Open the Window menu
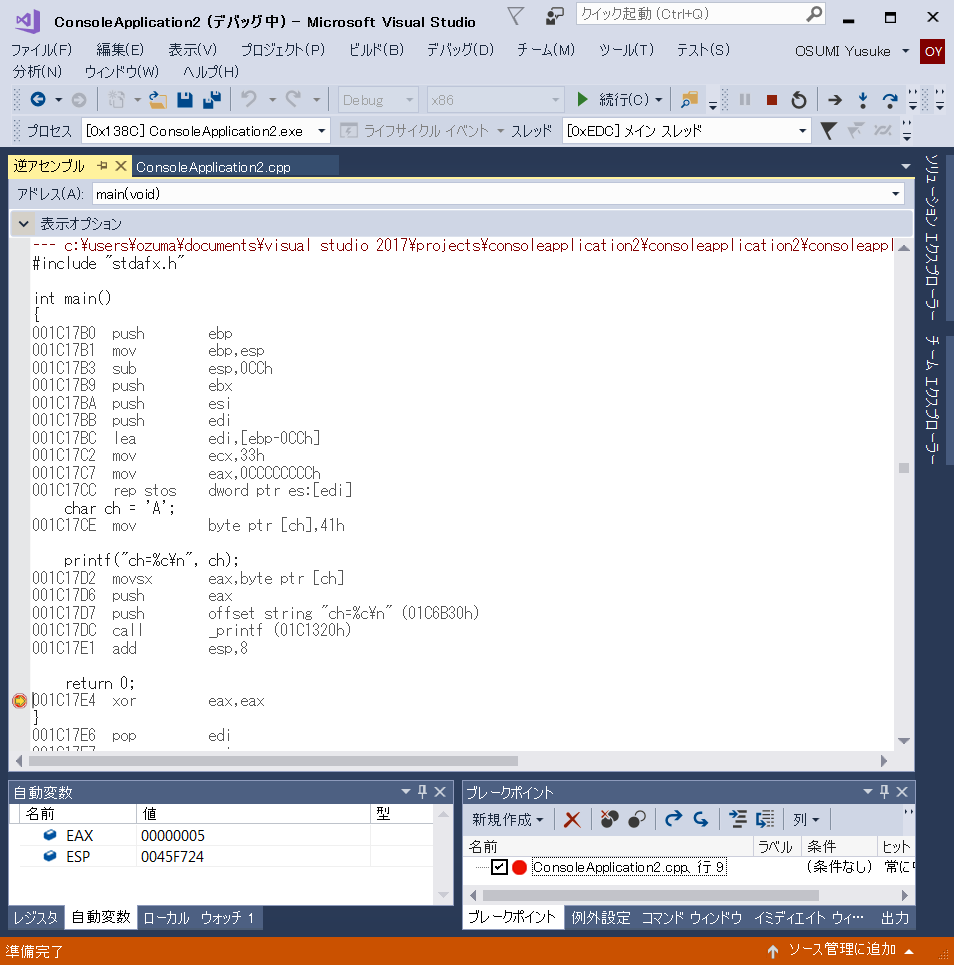This screenshot has height=965, width=954. [x=121, y=72]
